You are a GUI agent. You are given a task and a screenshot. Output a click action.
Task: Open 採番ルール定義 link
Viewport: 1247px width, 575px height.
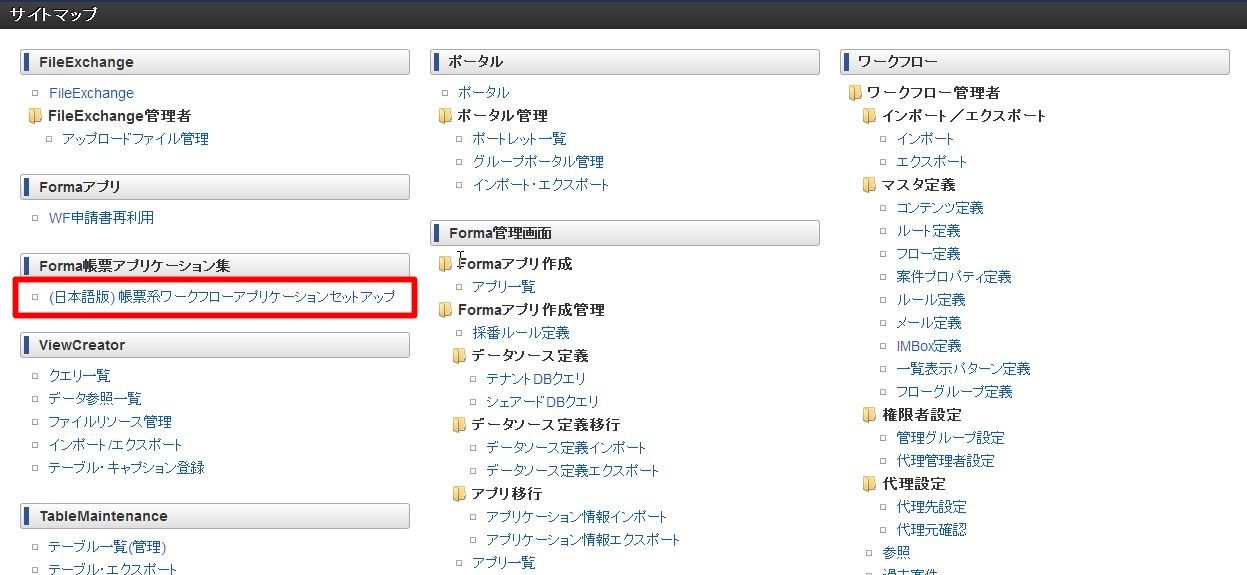(x=521, y=333)
